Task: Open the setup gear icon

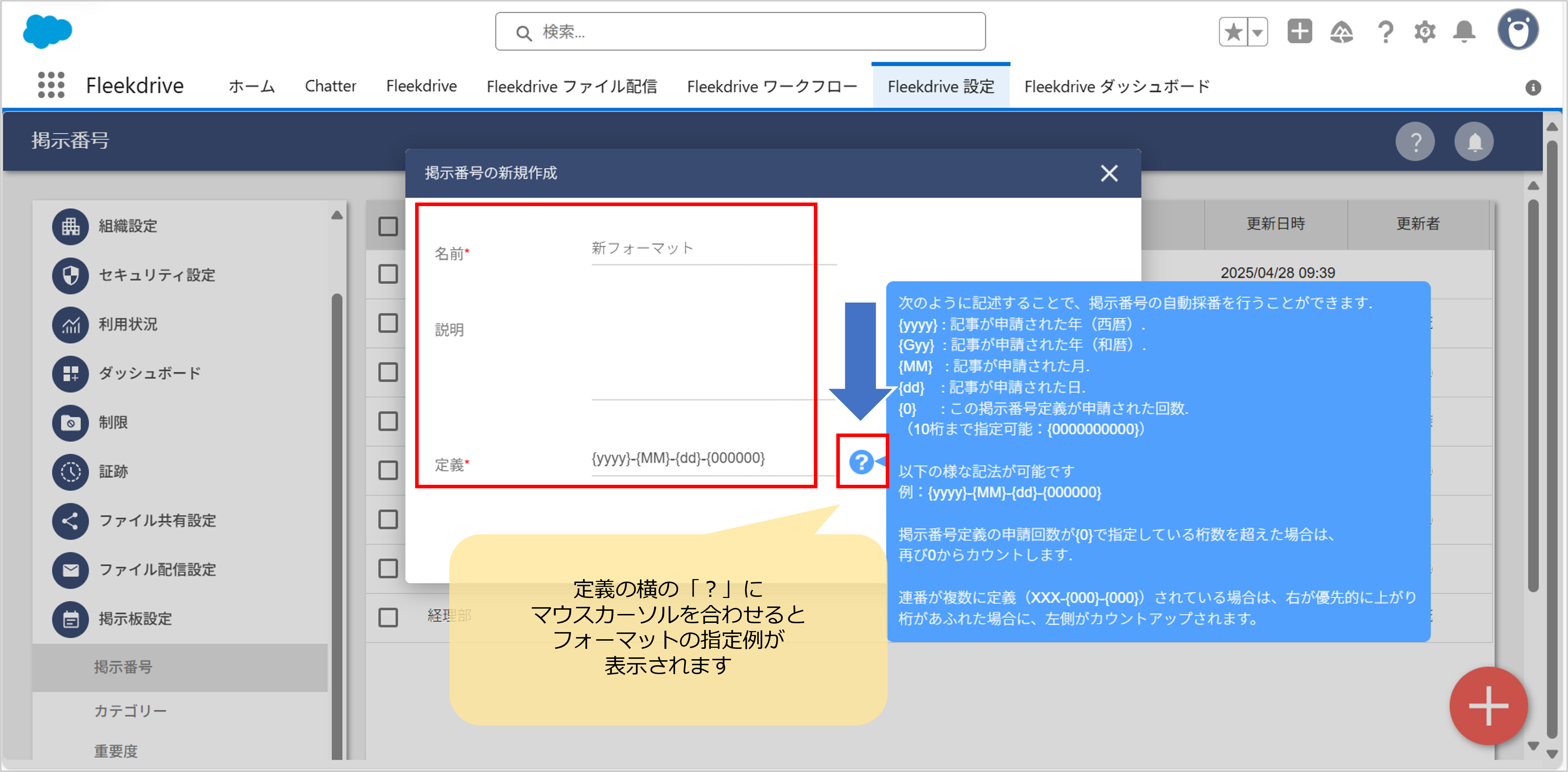Action: [1424, 32]
